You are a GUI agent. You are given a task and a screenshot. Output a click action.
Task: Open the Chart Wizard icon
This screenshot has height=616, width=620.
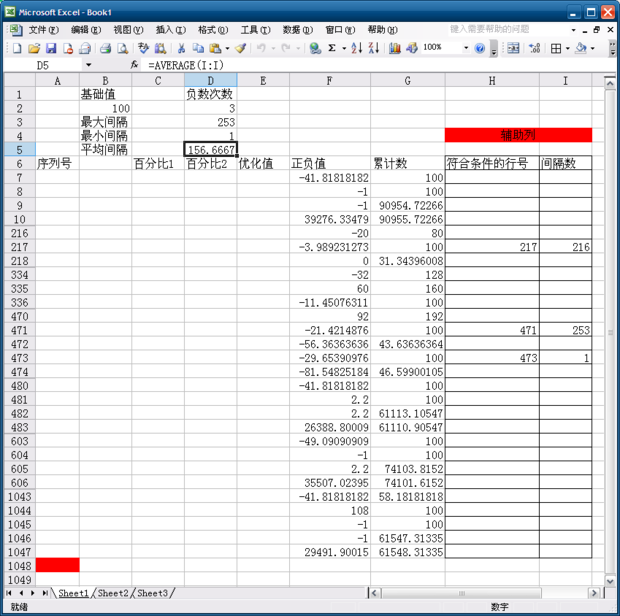[x=395, y=48]
